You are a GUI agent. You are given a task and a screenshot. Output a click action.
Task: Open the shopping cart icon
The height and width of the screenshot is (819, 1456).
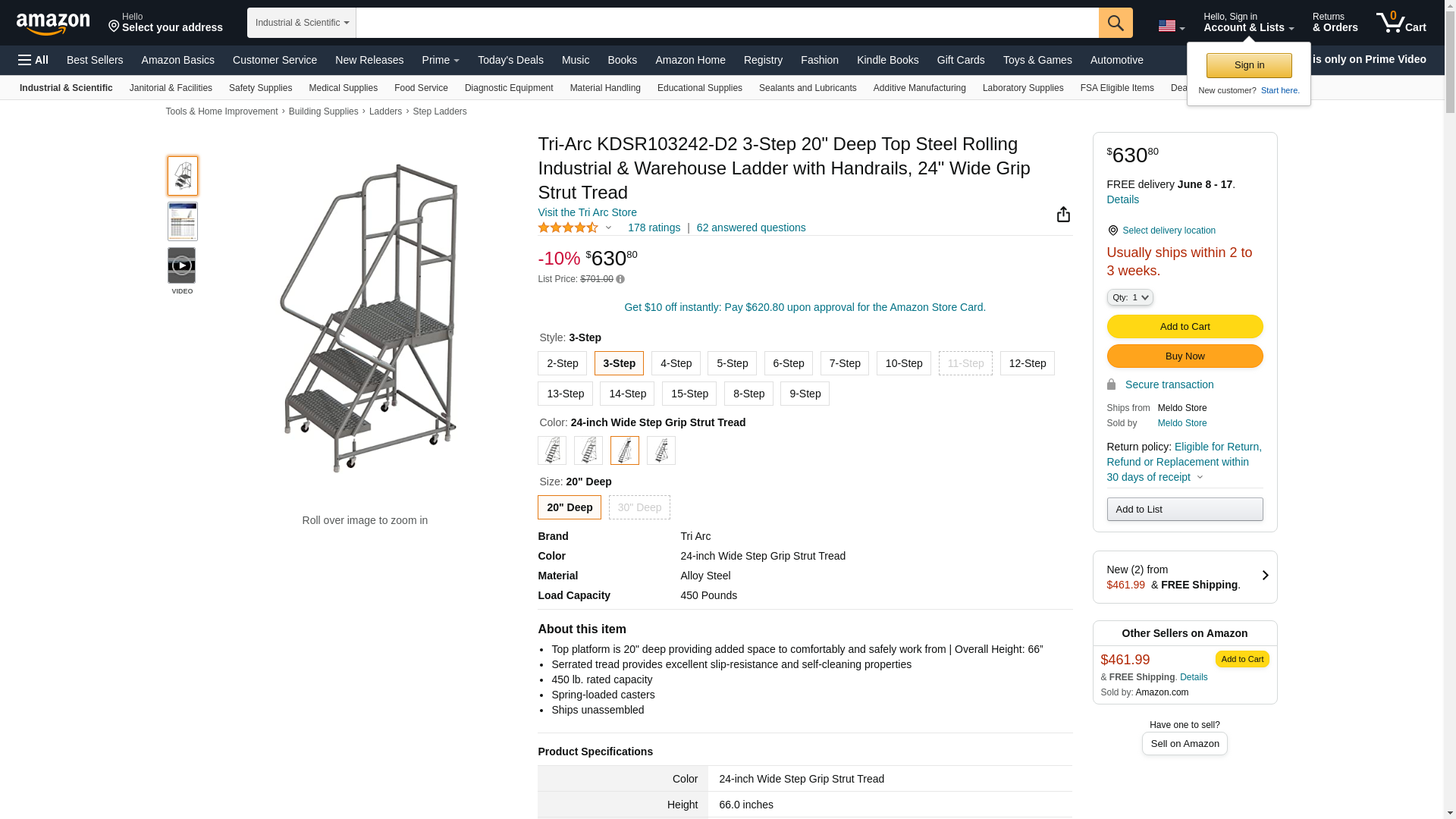coord(1400,23)
